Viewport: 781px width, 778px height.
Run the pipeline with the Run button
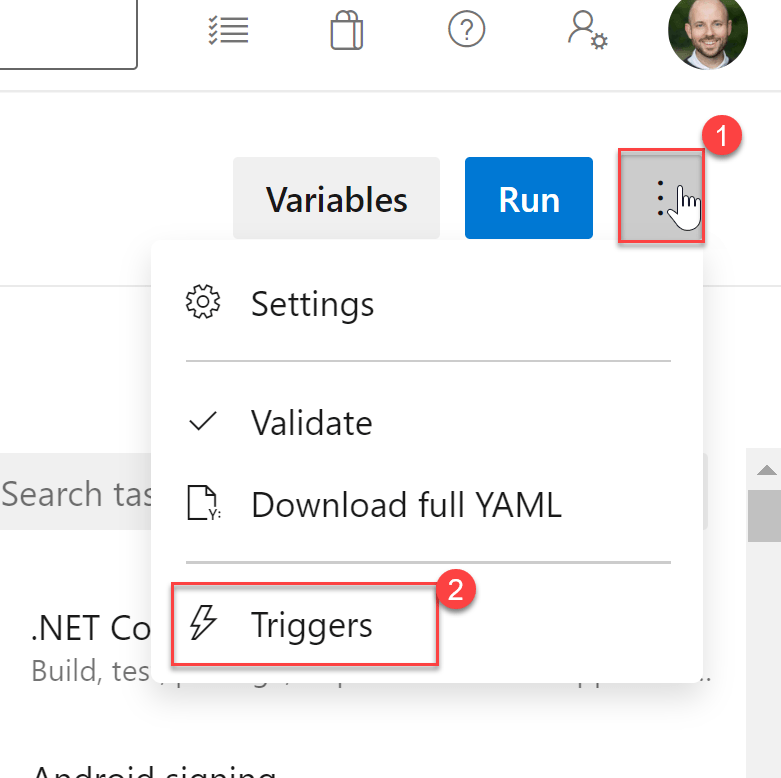point(528,199)
